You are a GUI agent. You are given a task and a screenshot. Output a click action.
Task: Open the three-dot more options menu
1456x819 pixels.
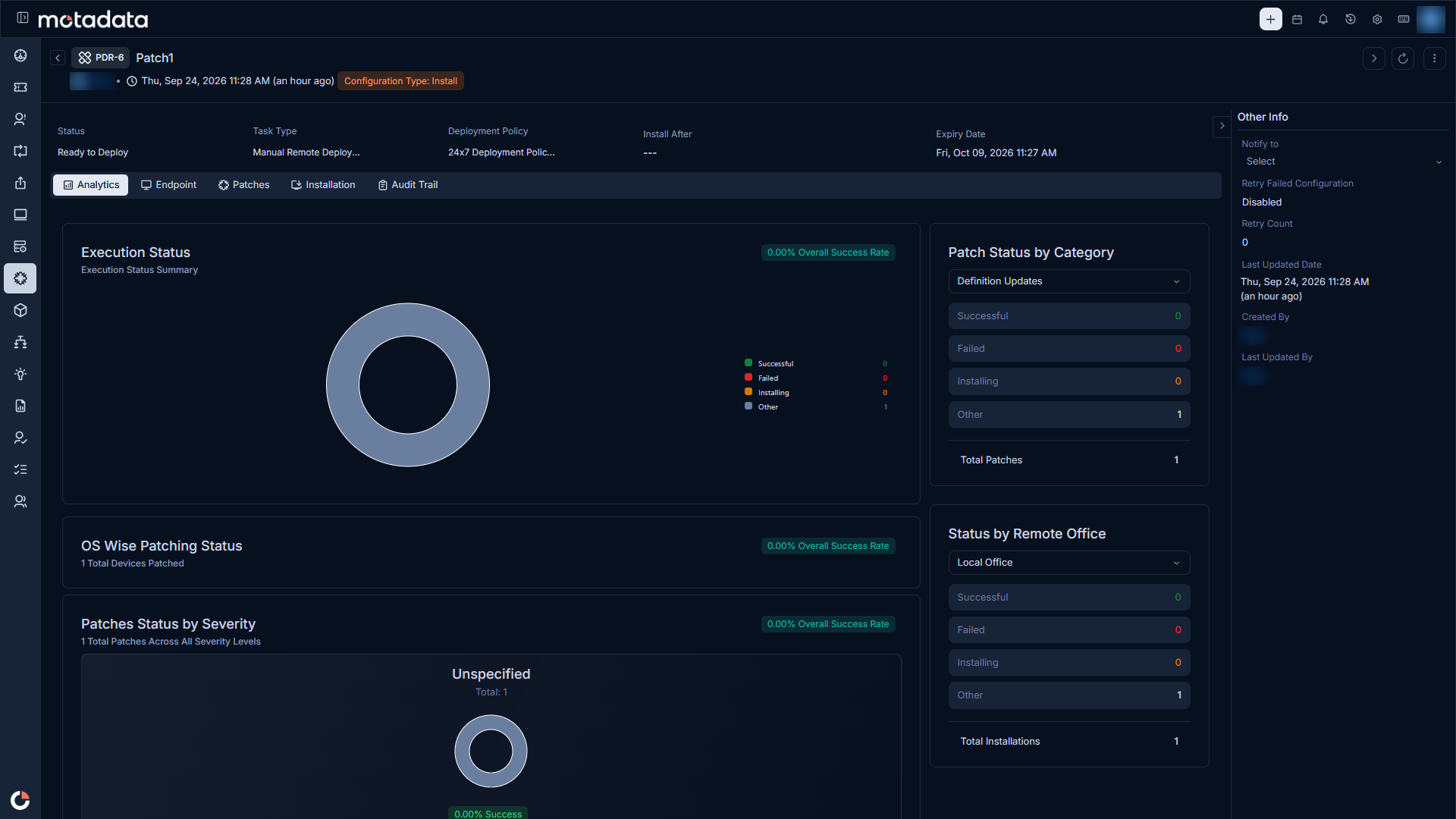tap(1434, 58)
